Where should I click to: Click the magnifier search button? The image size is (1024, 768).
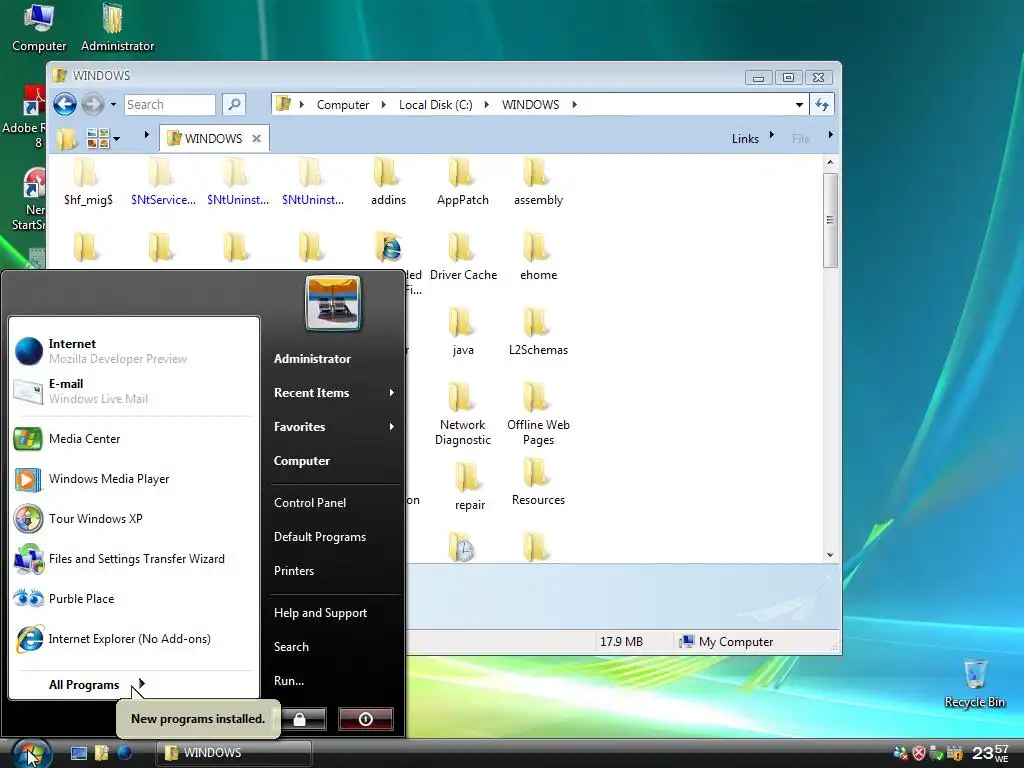coord(234,104)
